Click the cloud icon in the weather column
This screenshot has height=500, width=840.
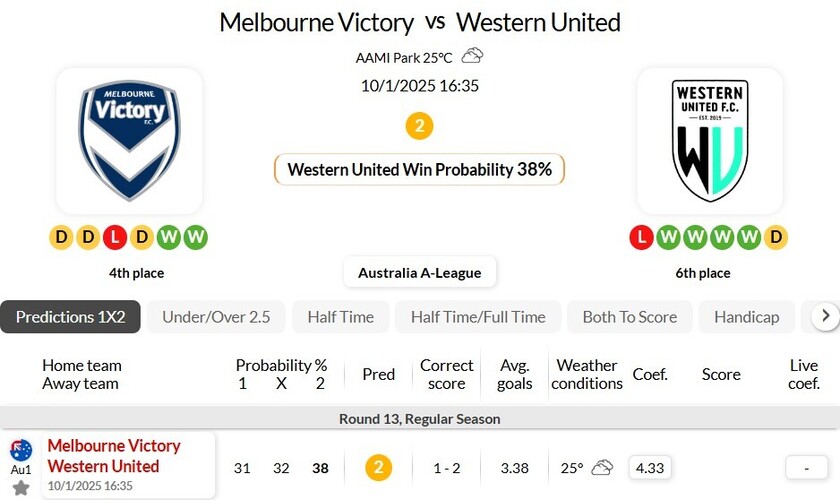click(x=602, y=467)
